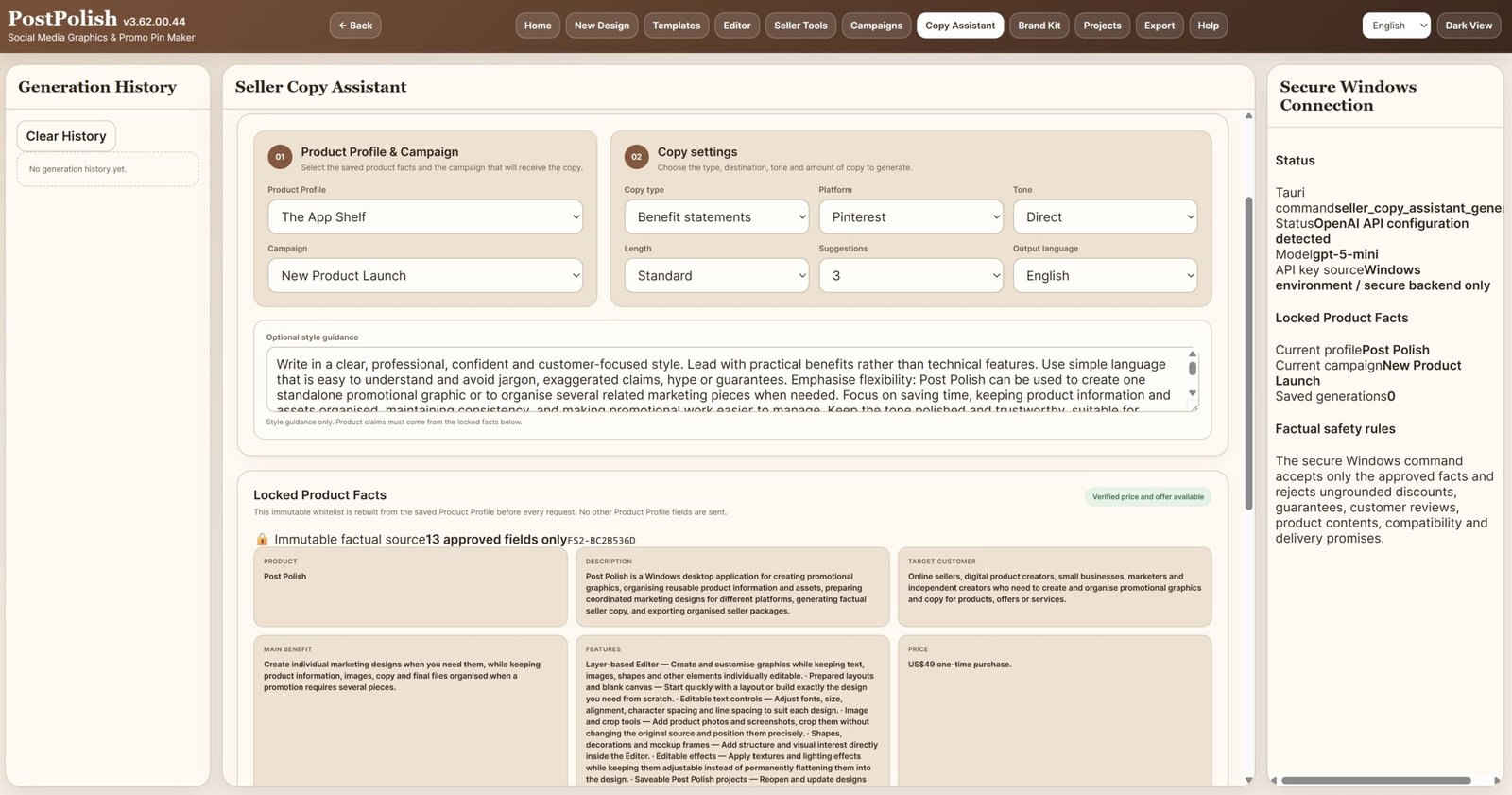Open the Campaign dropdown
Image resolution: width=1512 pixels, height=795 pixels.
(425, 275)
